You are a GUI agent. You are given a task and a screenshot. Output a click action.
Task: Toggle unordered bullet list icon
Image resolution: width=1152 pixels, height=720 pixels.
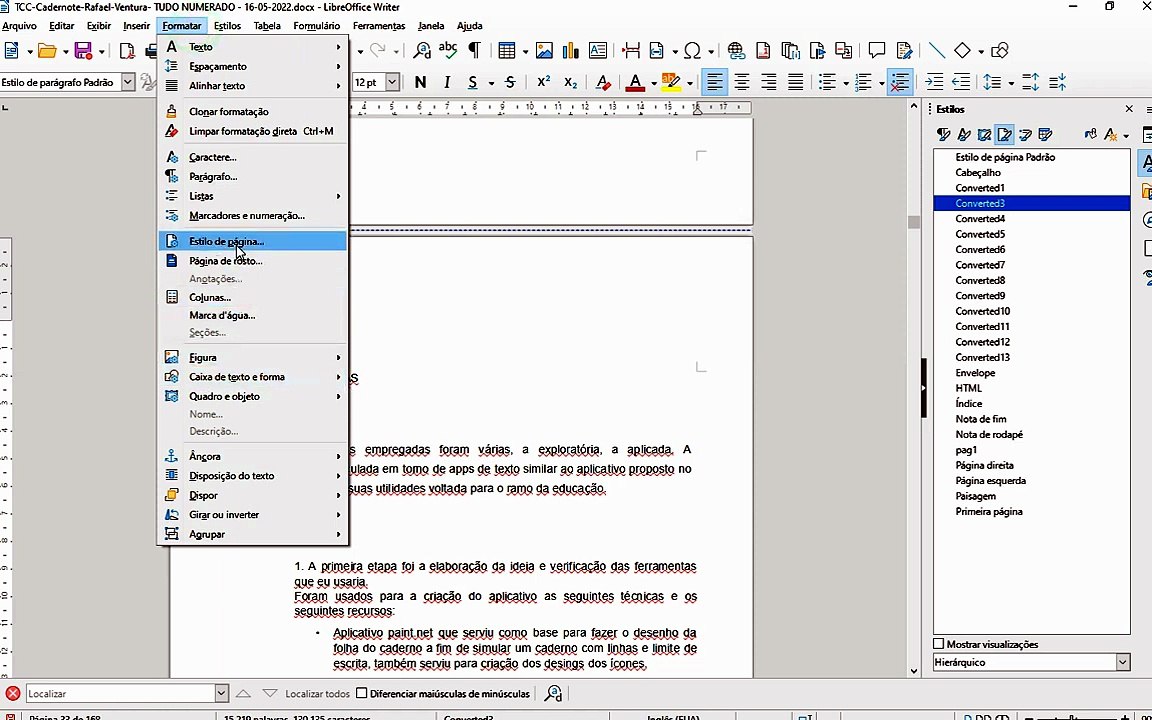point(827,82)
